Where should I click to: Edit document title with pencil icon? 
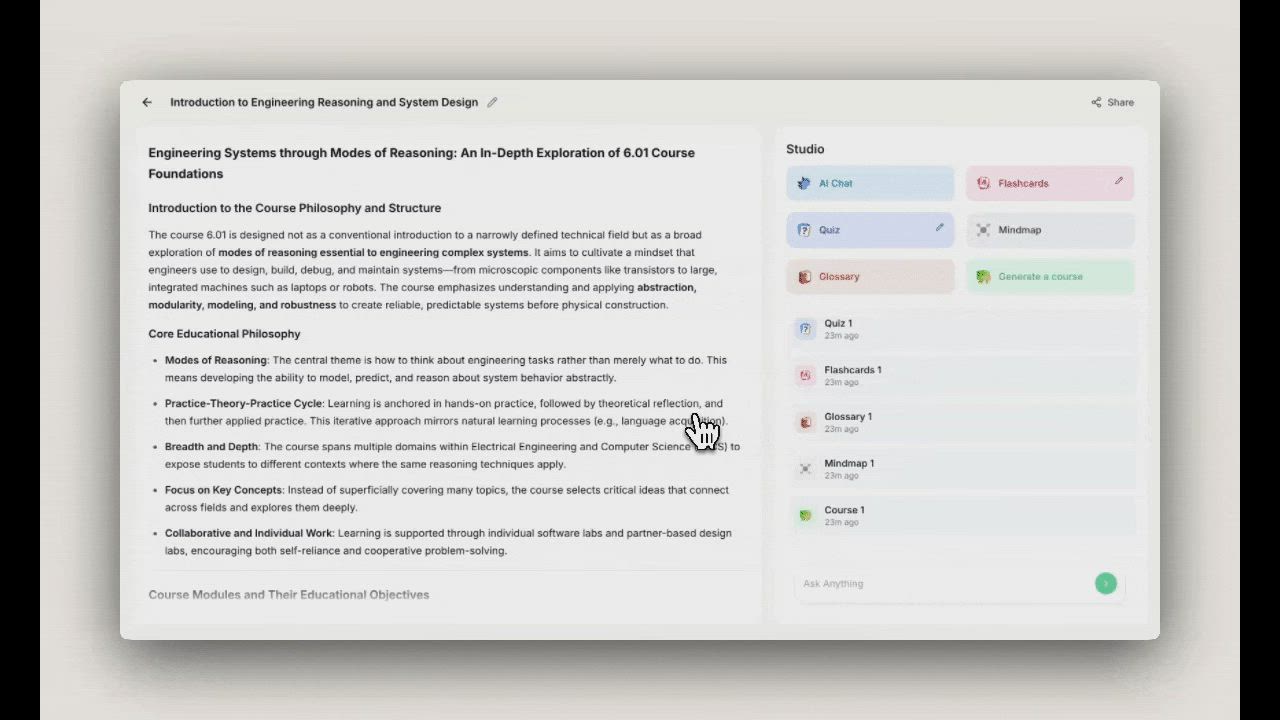tap(492, 102)
